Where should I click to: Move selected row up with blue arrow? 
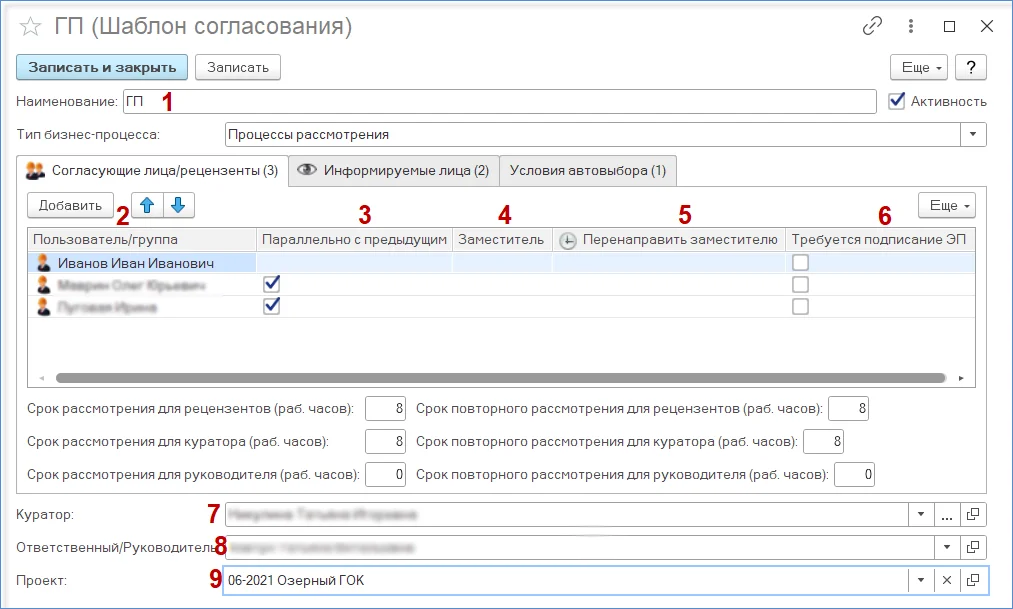tap(147, 205)
